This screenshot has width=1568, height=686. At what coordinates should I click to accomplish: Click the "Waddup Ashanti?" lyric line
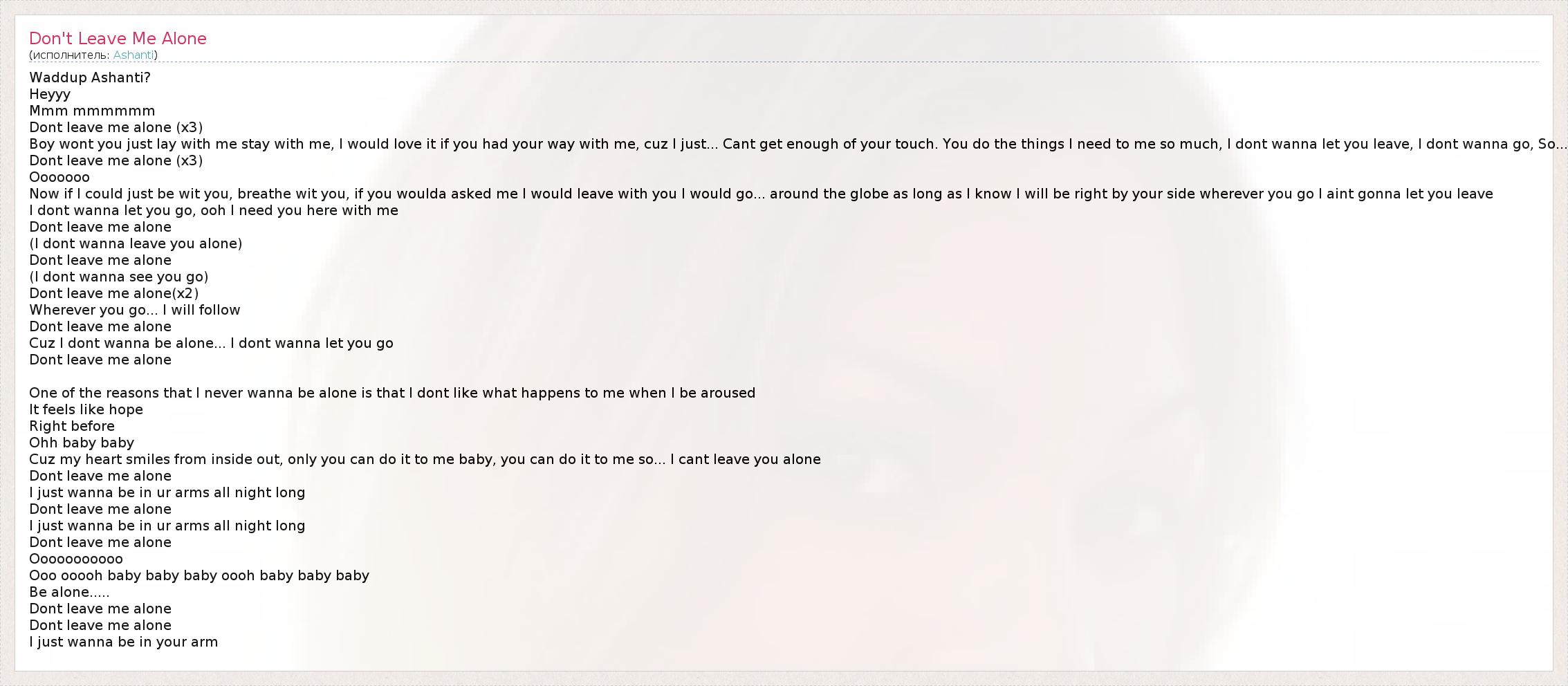tap(90, 77)
